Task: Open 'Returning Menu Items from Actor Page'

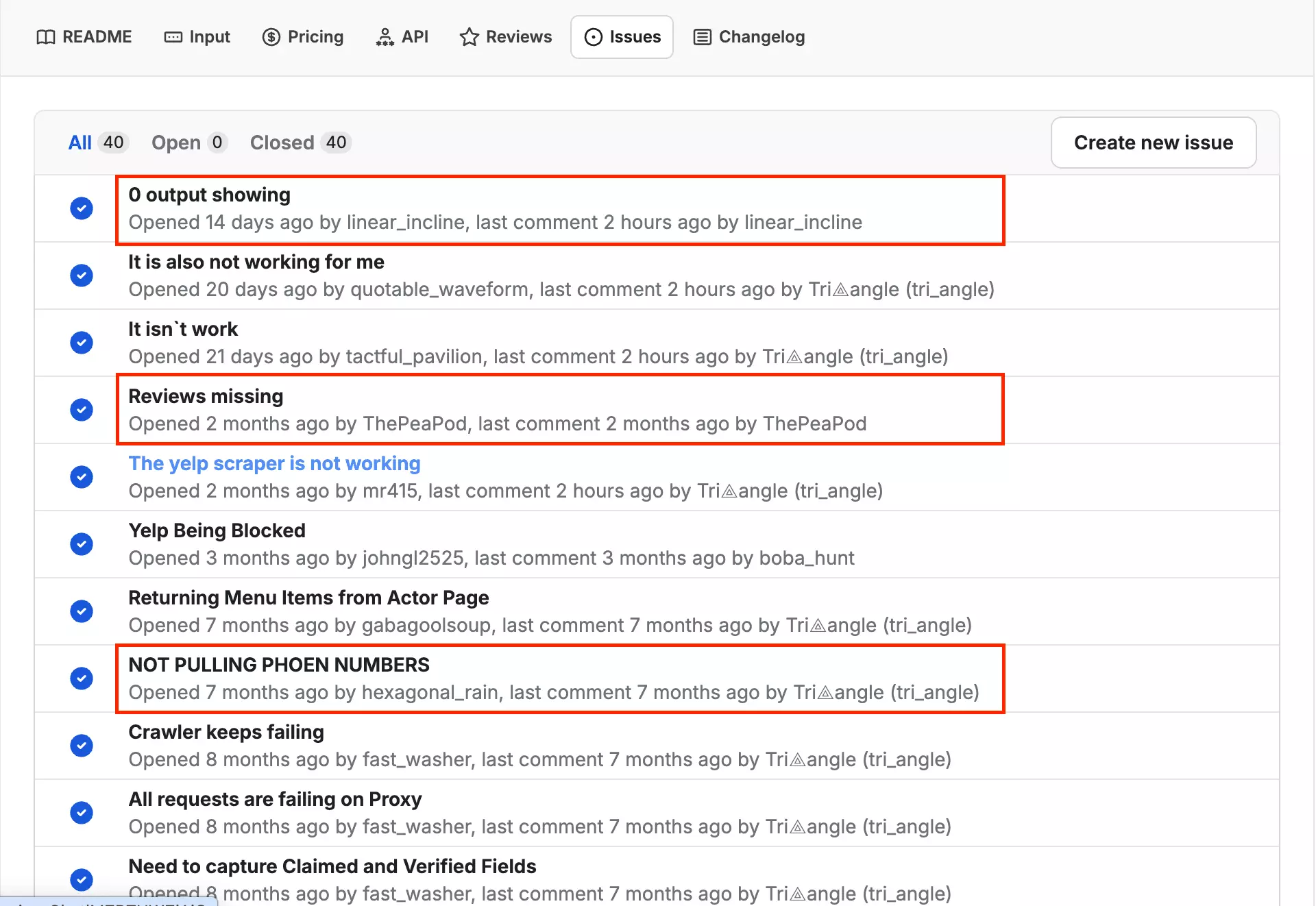Action: (308, 598)
